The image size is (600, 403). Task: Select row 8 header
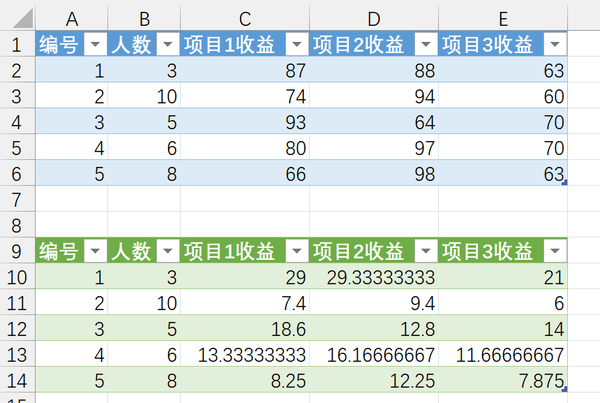pyautogui.click(x=17, y=225)
